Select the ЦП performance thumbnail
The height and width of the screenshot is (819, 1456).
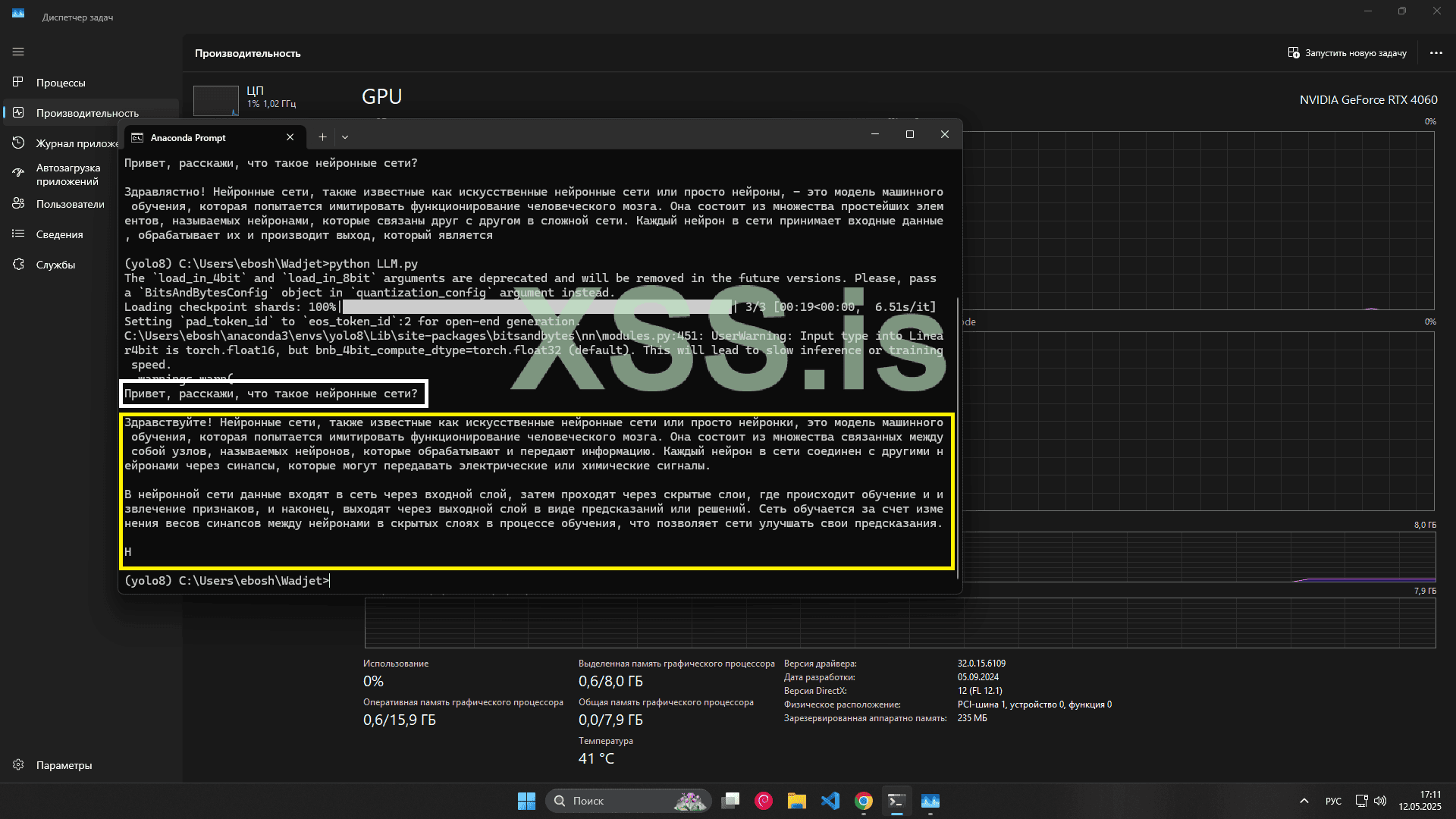tap(216, 100)
